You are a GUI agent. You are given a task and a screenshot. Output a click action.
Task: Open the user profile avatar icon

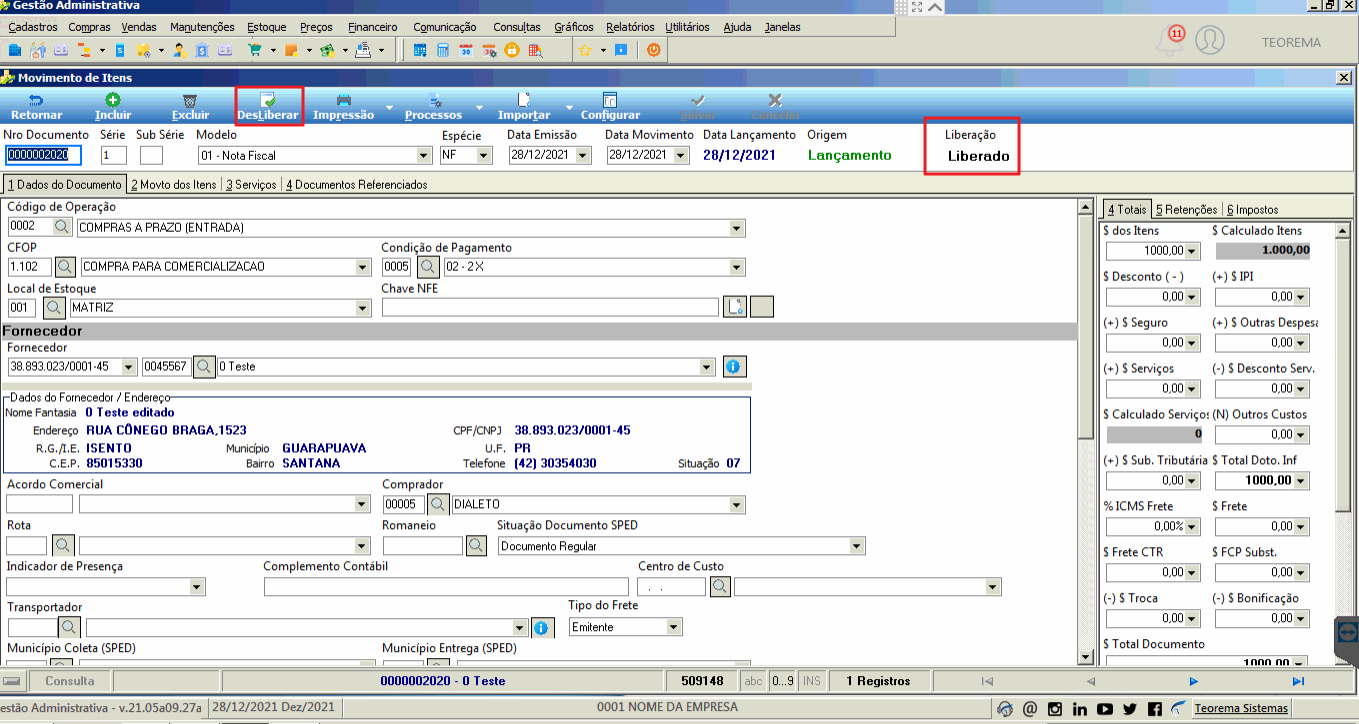click(1209, 41)
